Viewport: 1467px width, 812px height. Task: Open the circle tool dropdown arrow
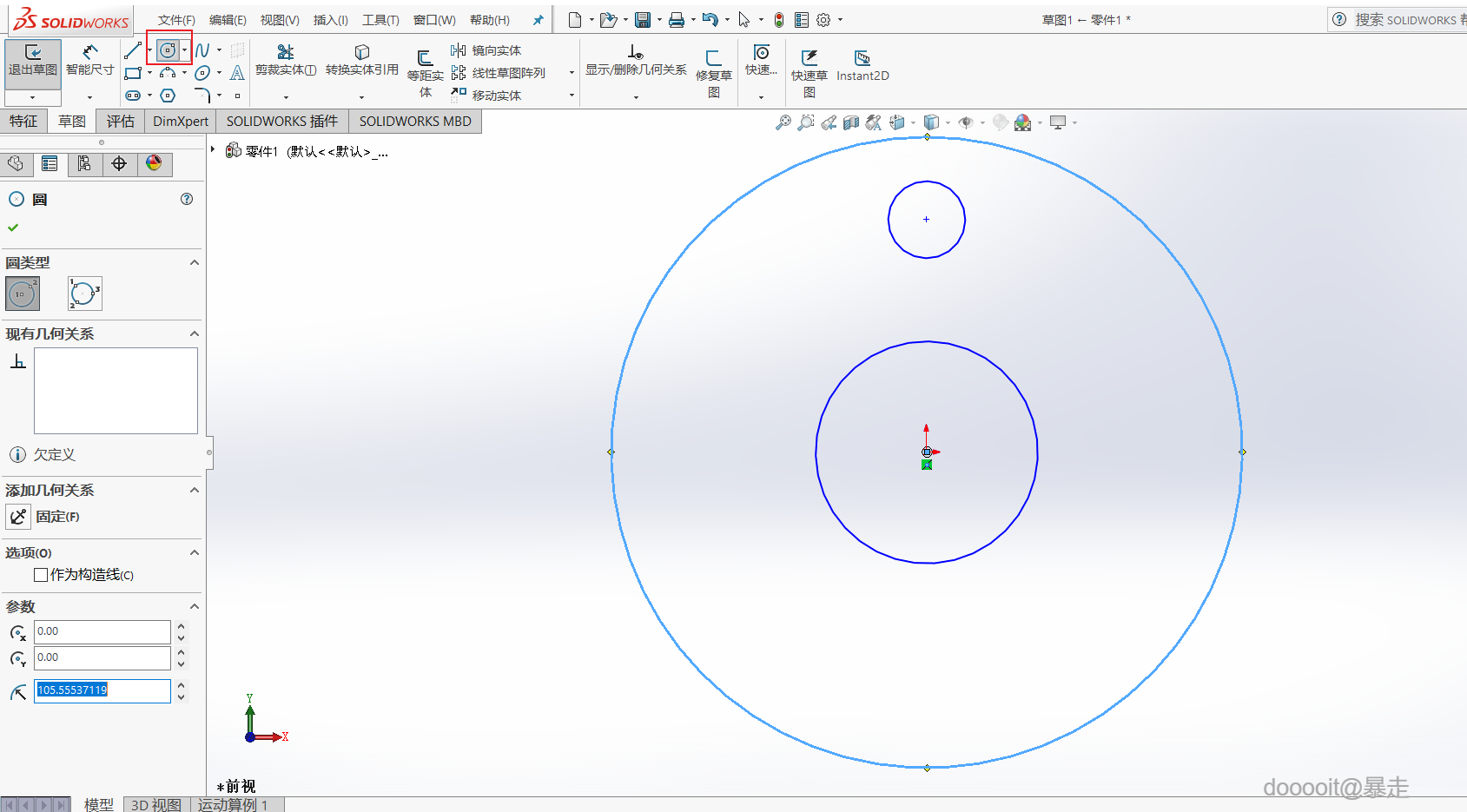click(185, 50)
